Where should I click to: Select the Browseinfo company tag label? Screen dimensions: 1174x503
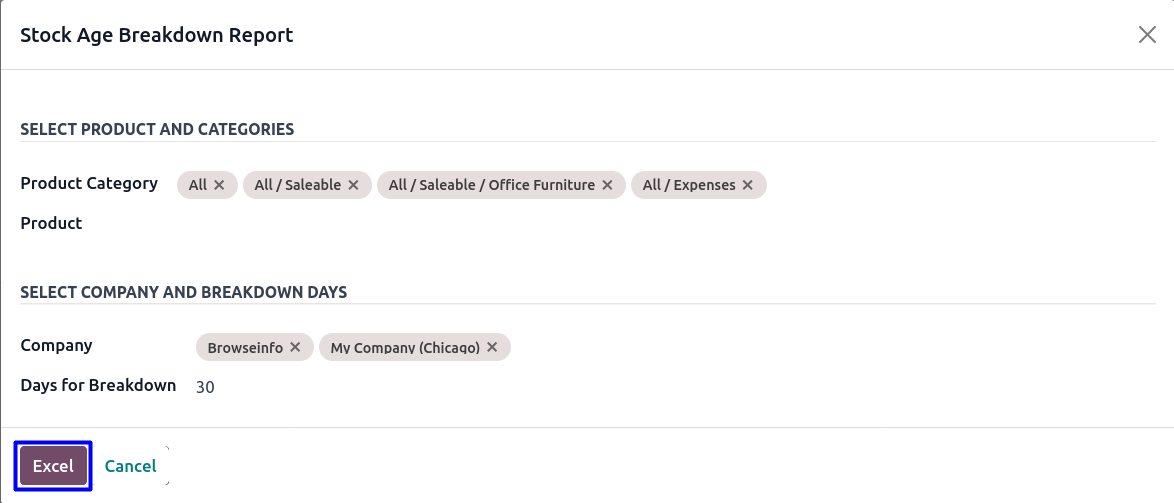click(x=245, y=348)
